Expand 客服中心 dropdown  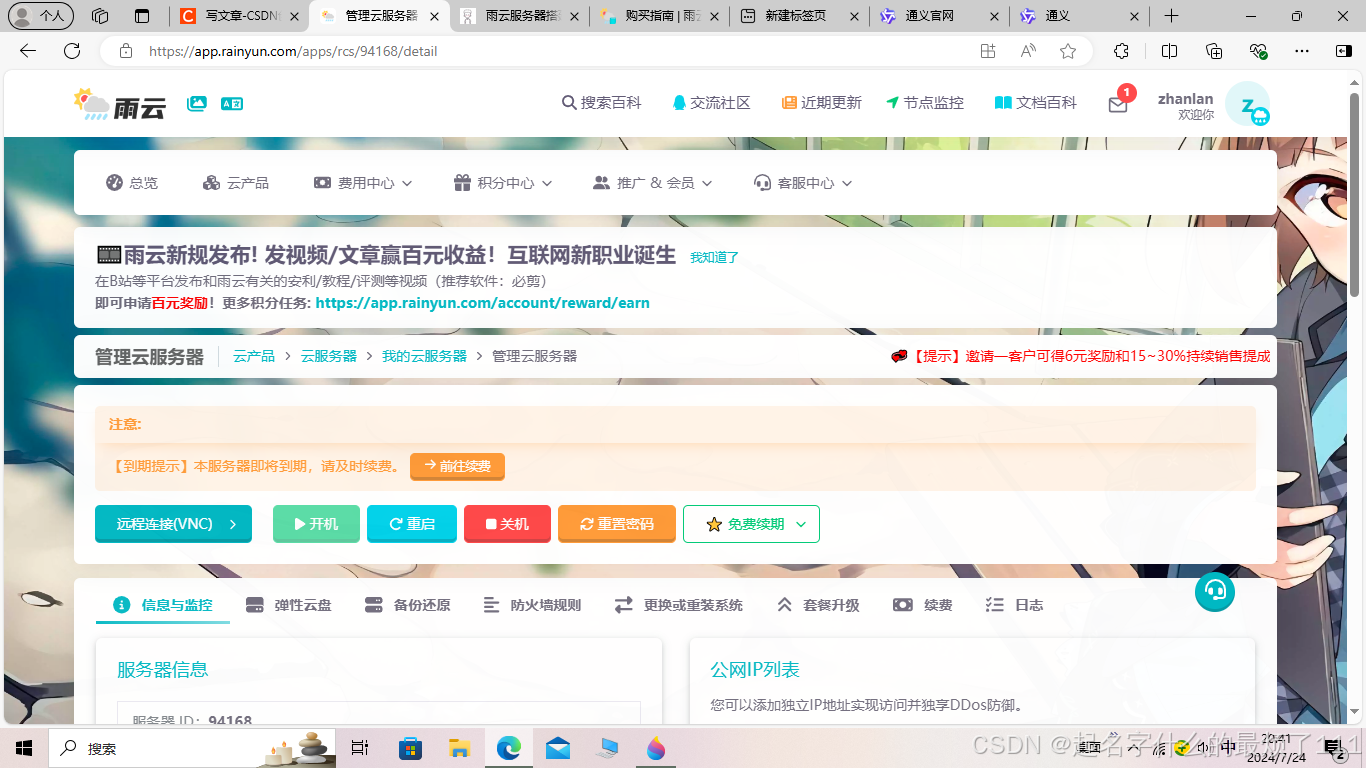(x=803, y=183)
